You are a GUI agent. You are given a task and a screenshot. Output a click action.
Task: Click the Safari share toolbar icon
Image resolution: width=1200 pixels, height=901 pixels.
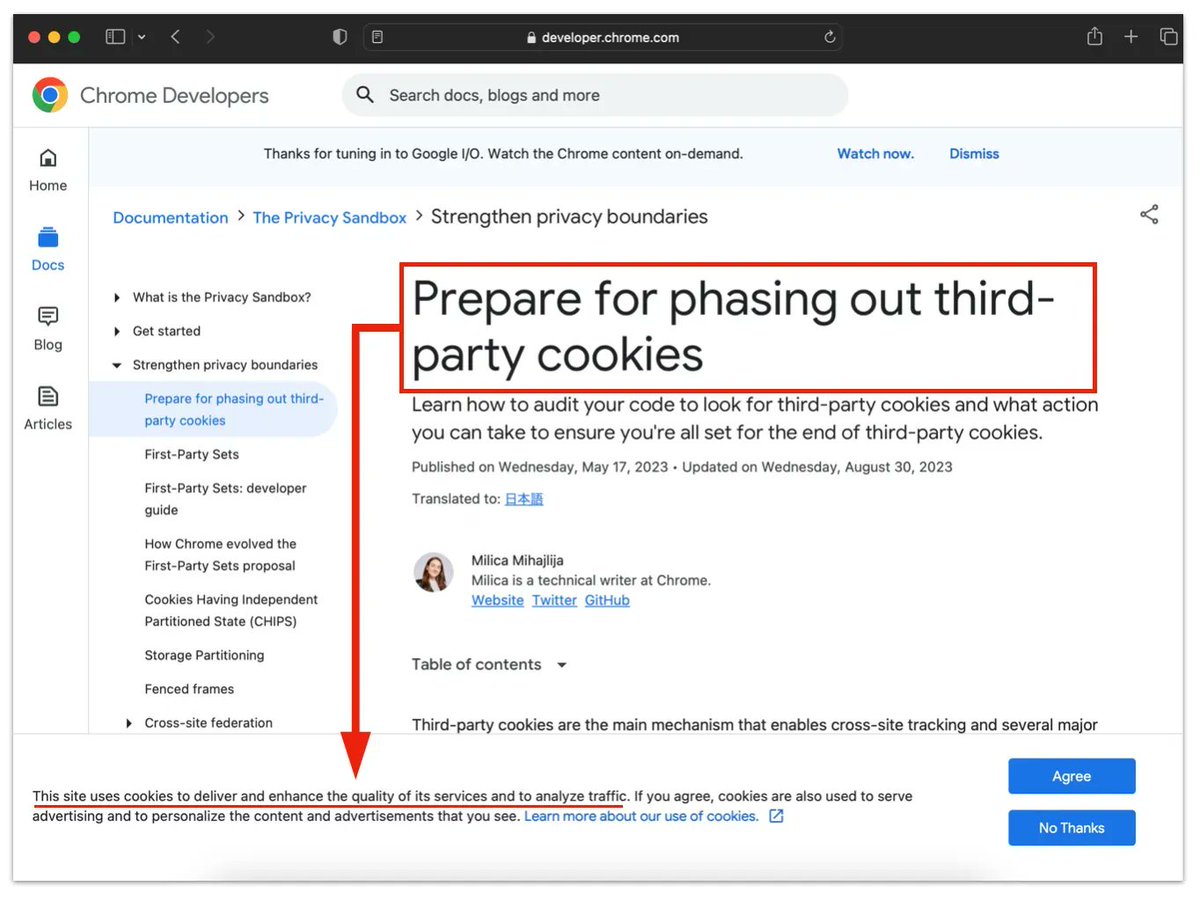[x=1095, y=36]
